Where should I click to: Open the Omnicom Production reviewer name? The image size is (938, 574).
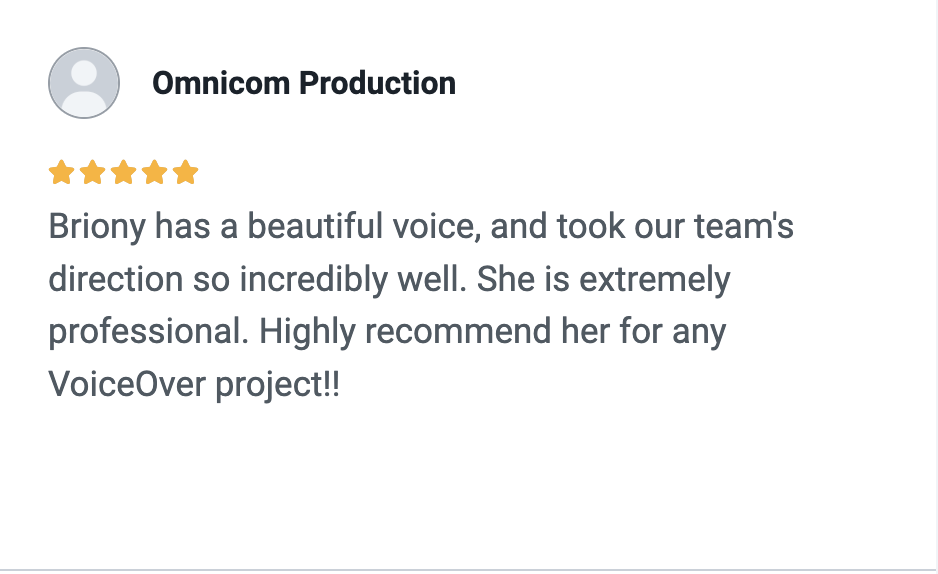click(303, 83)
